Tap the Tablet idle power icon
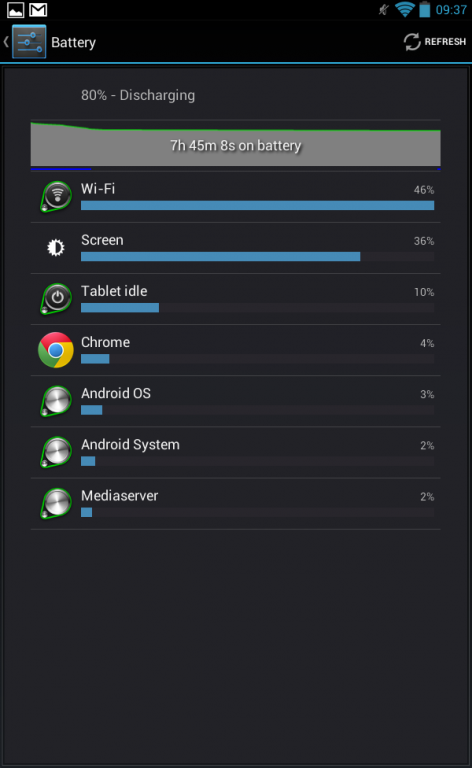The image size is (472, 768). pyautogui.click(x=56, y=299)
